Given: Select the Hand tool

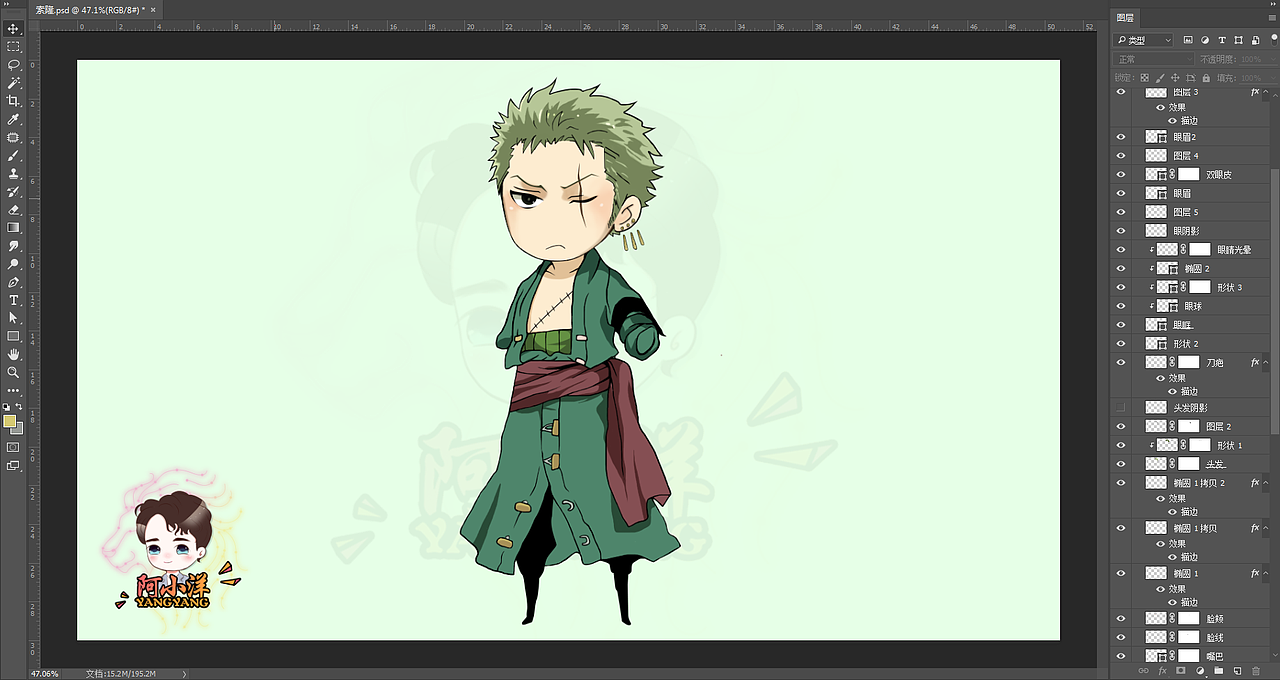Looking at the screenshot, I should [13, 354].
